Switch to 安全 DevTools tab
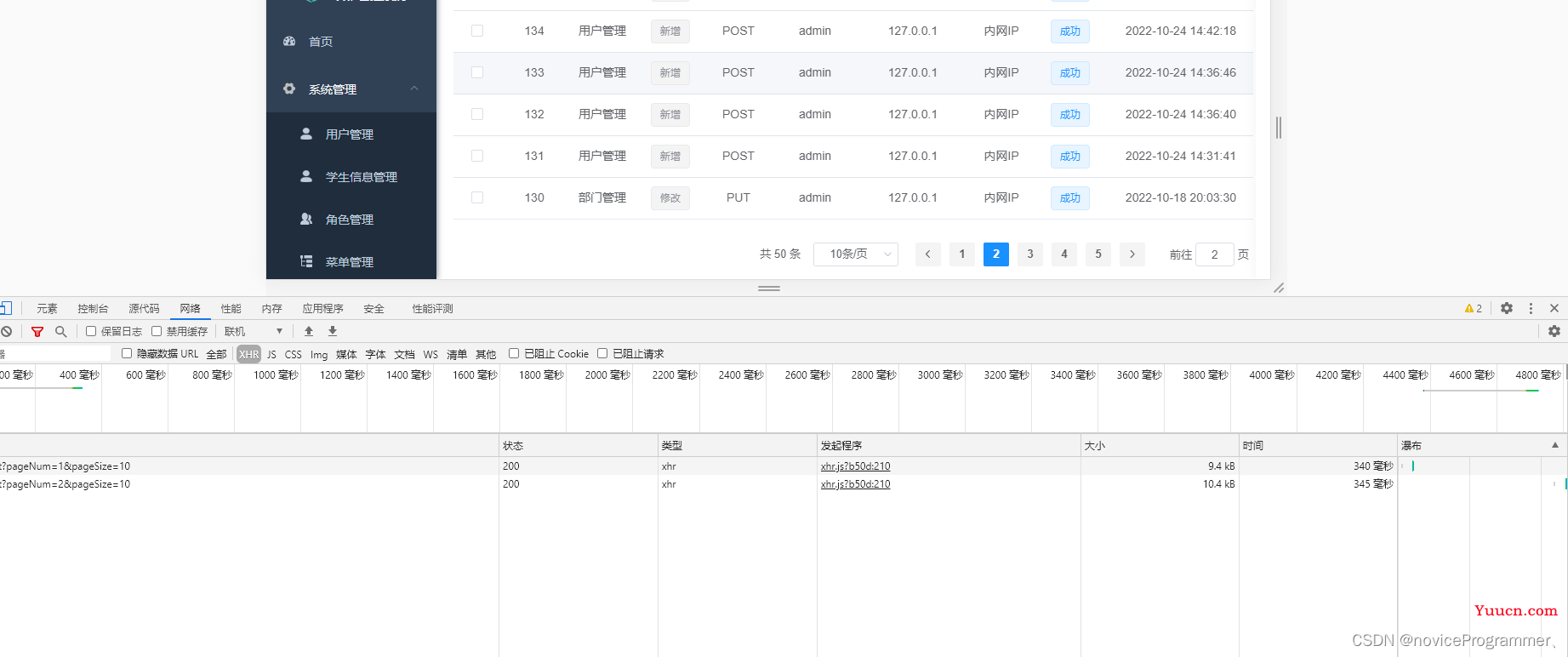The height and width of the screenshot is (657, 1568). pos(373,308)
